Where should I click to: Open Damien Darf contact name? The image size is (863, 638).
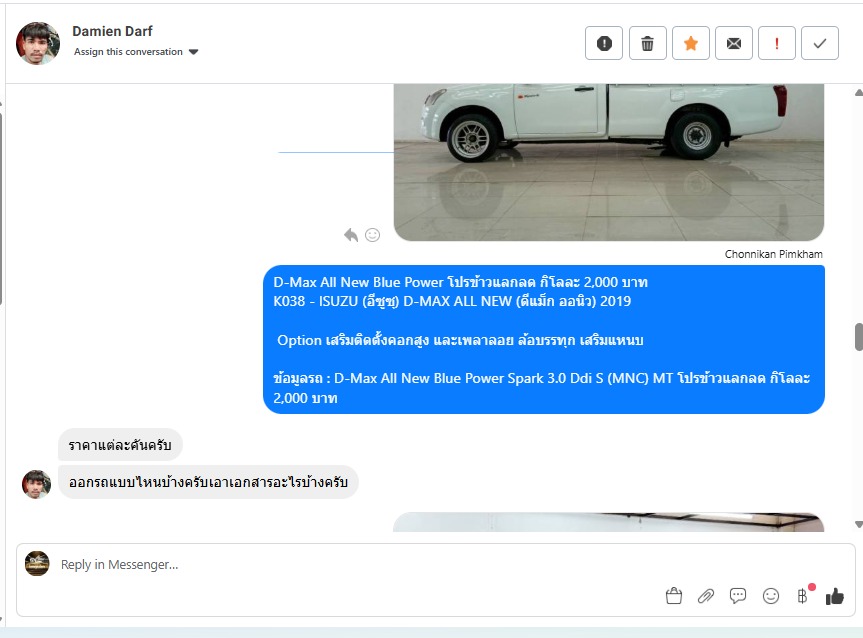112,31
